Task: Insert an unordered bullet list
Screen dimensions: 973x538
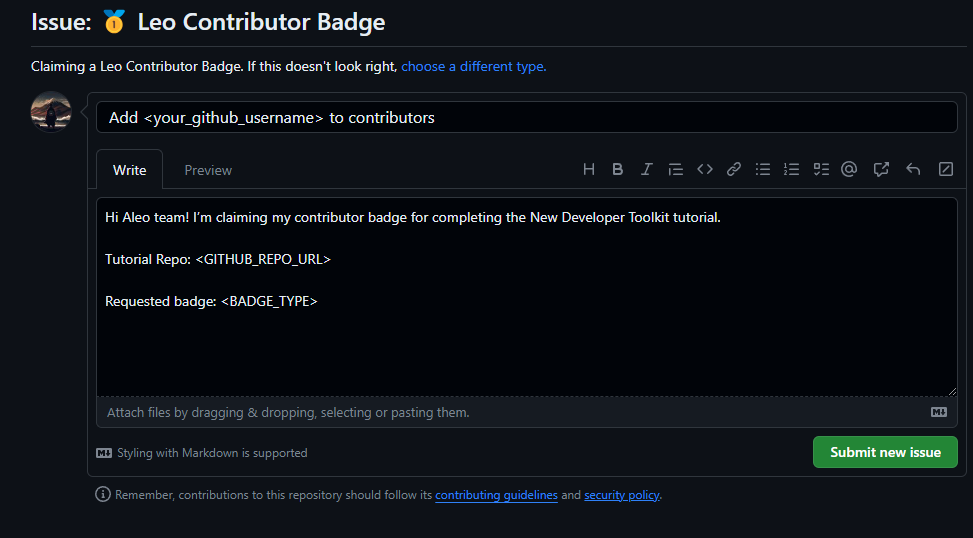Action: [x=763, y=169]
